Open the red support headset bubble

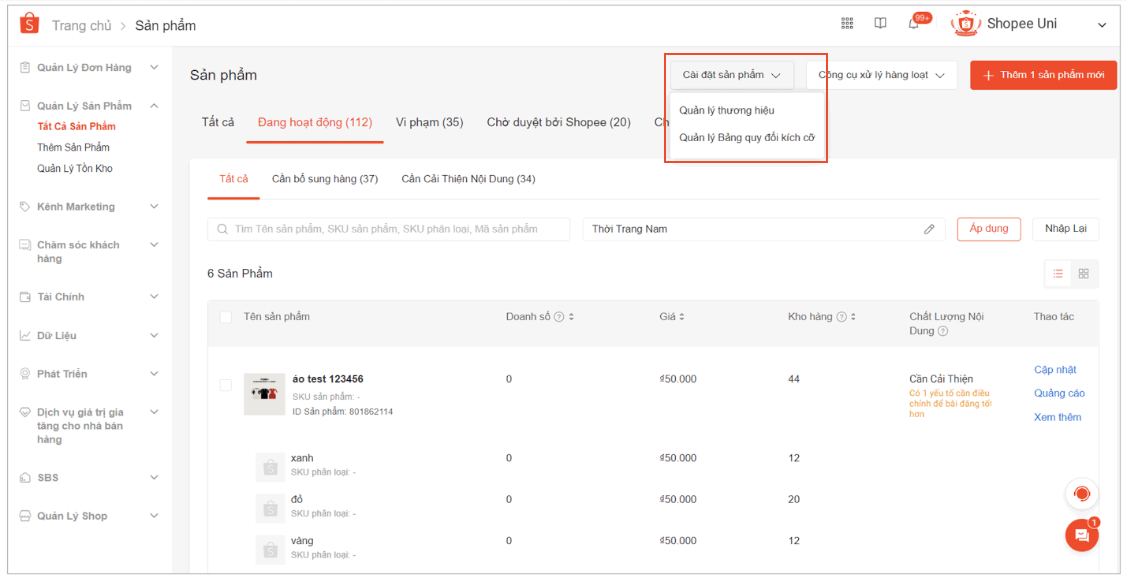click(x=1082, y=494)
